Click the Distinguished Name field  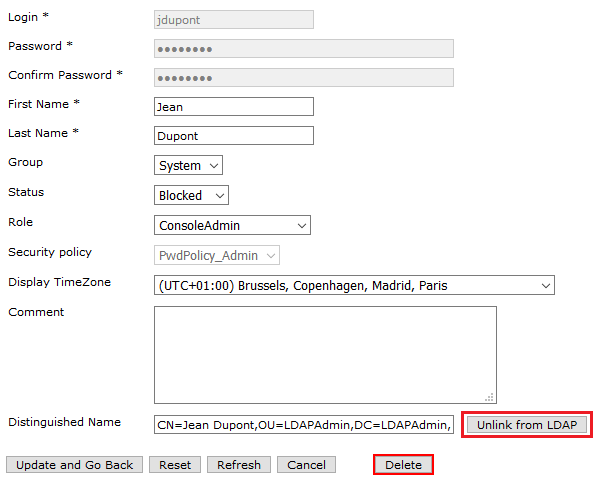(304, 425)
